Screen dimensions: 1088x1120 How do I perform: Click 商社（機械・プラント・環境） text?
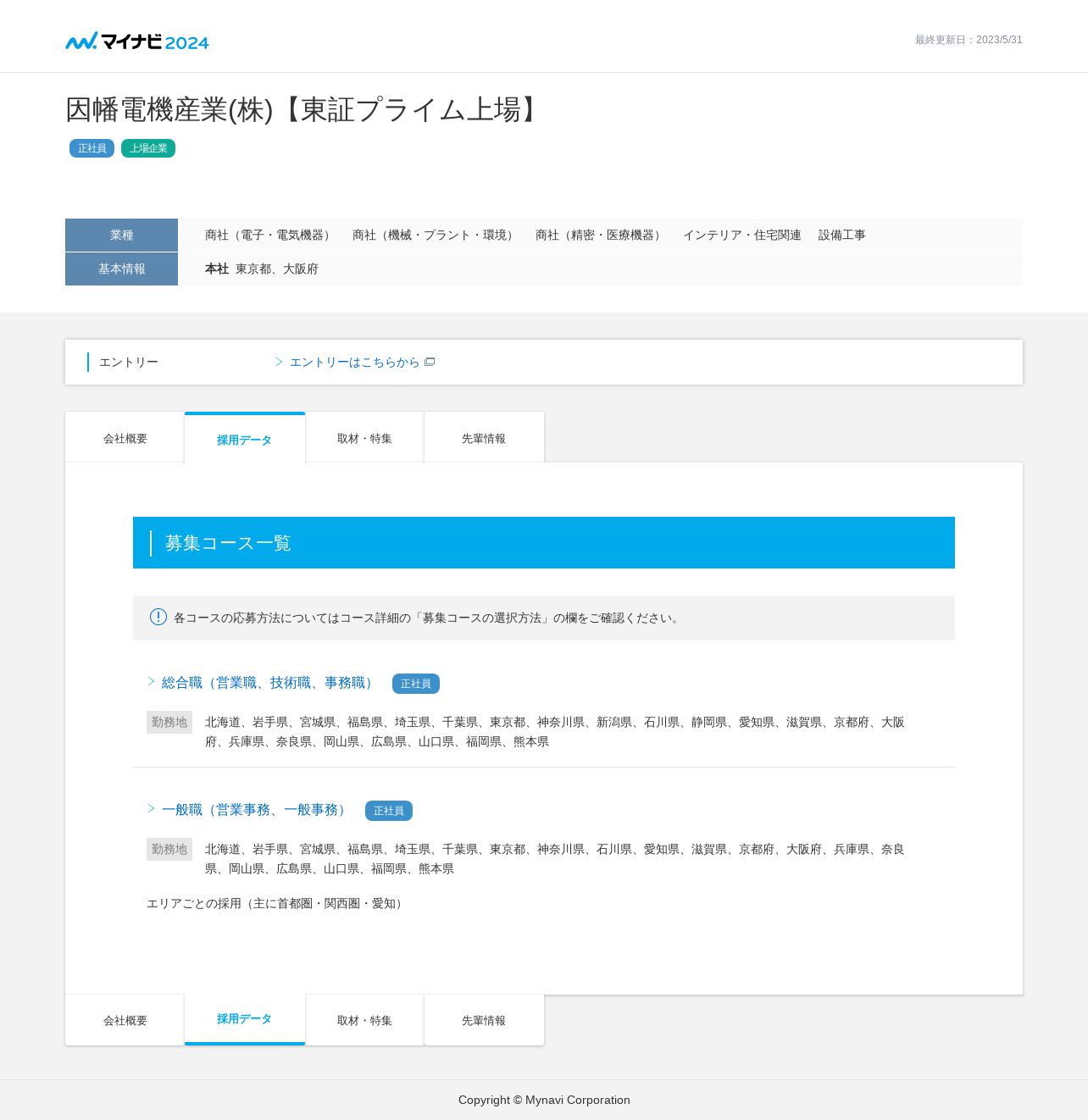[x=436, y=235]
